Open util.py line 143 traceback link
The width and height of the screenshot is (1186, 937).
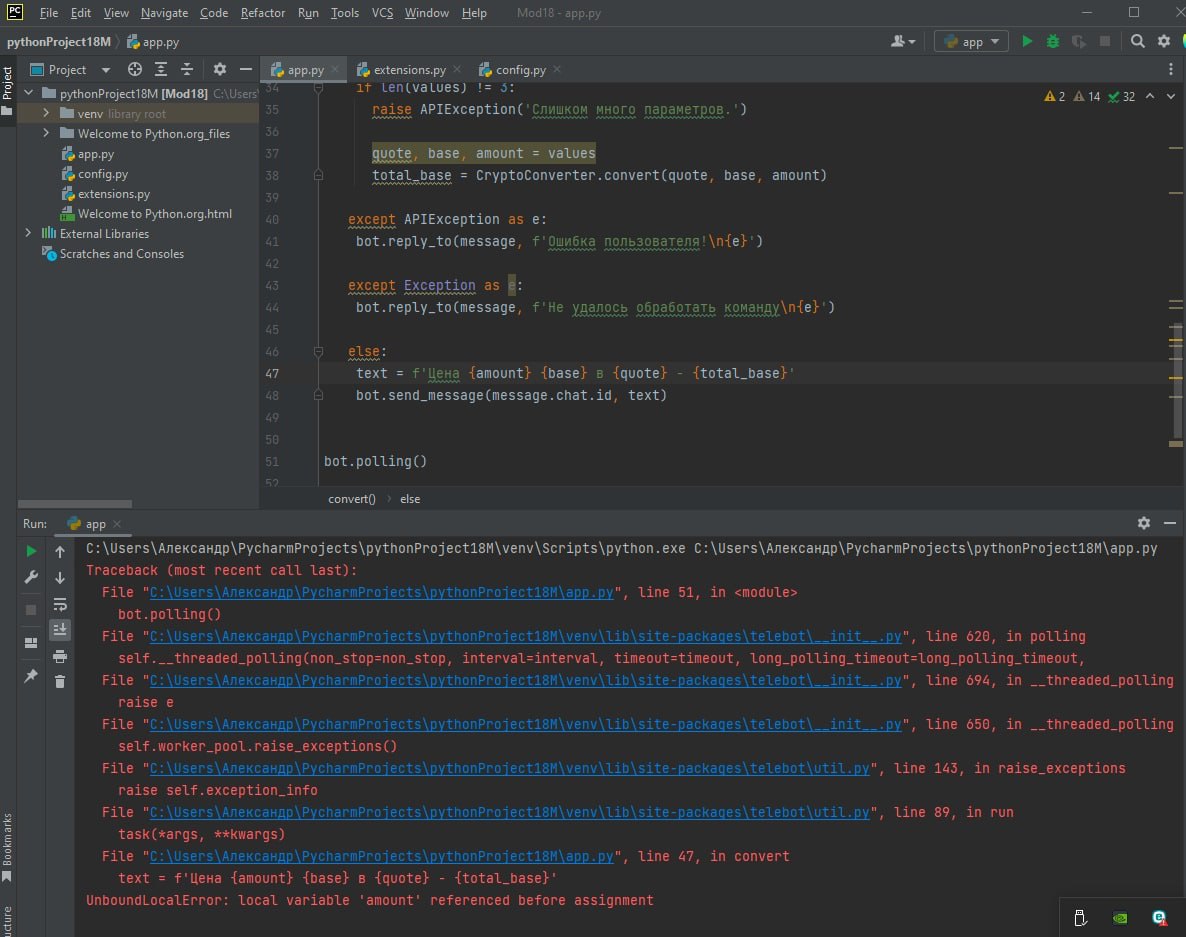[511, 768]
